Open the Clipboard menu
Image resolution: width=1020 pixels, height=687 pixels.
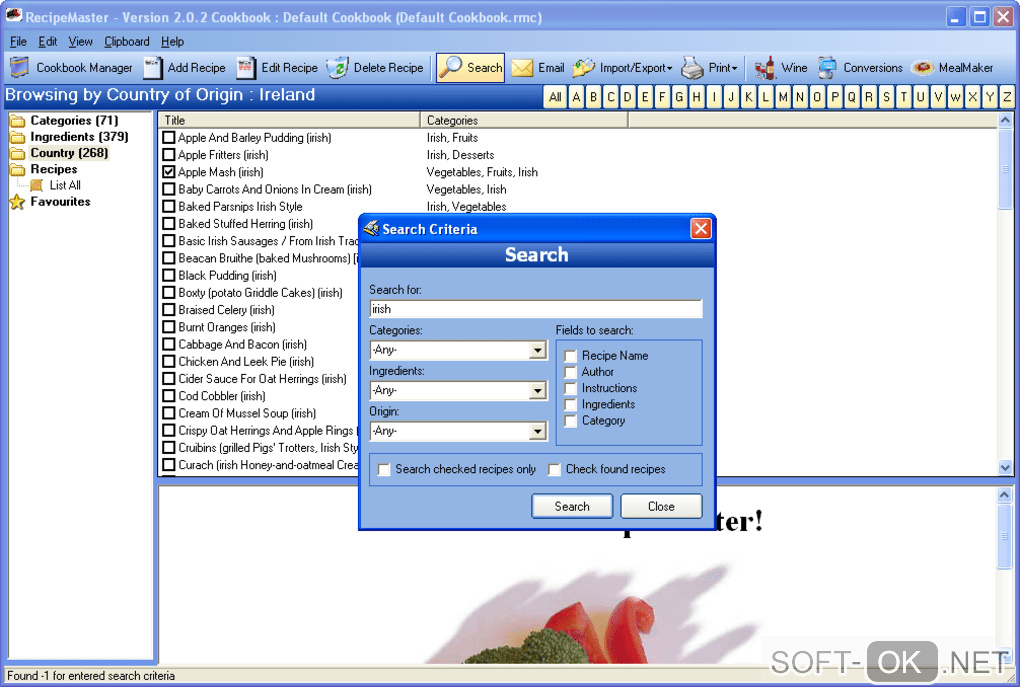tap(127, 42)
